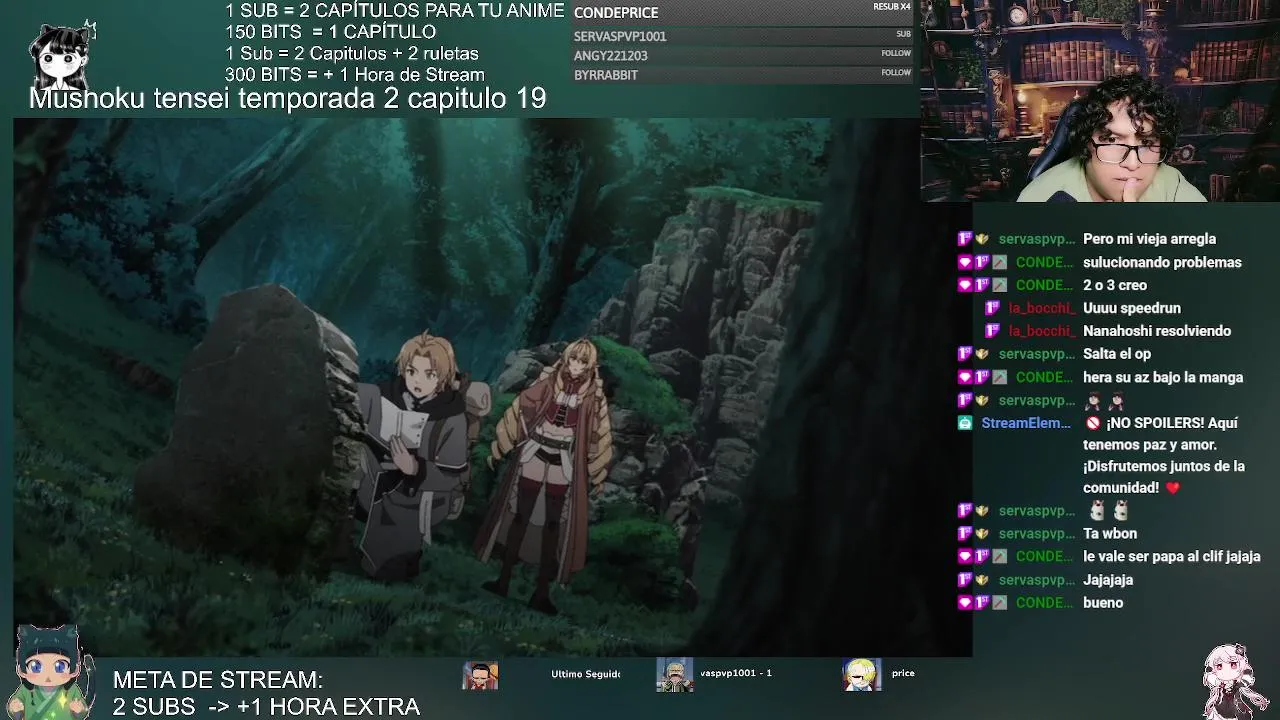Click the StreamElements bot badge icon
This screenshot has height=720, width=1280.
[x=965, y=423]
